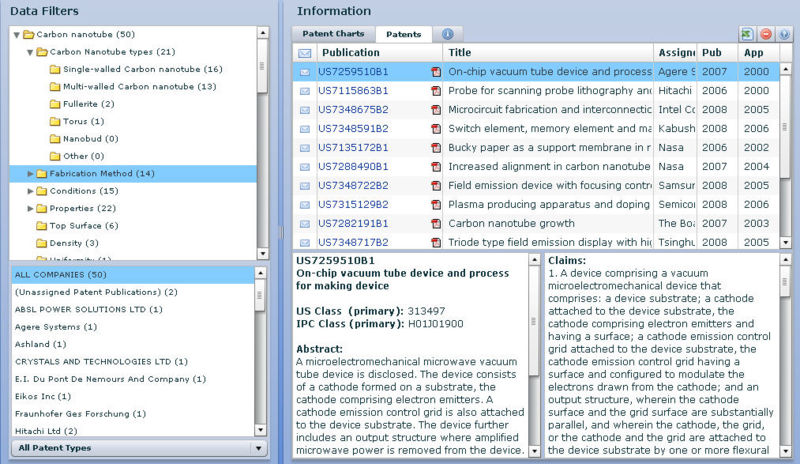This screenshot has height=464, width=800.
Task: Click the envelope icon in table header
Action: (305, 53)
